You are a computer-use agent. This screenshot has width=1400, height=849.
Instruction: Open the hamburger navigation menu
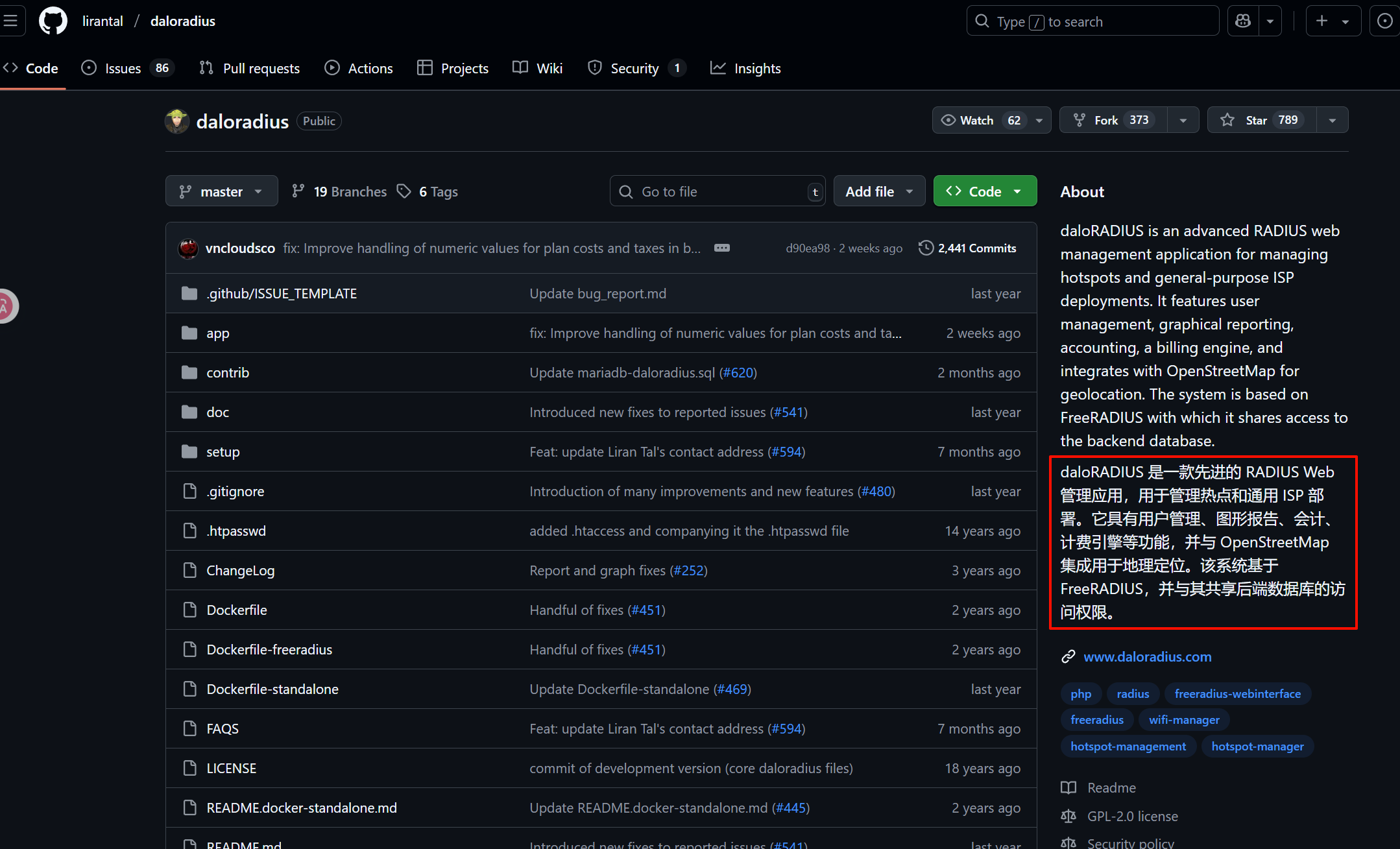pyautogui.click(x=11, y=21)
